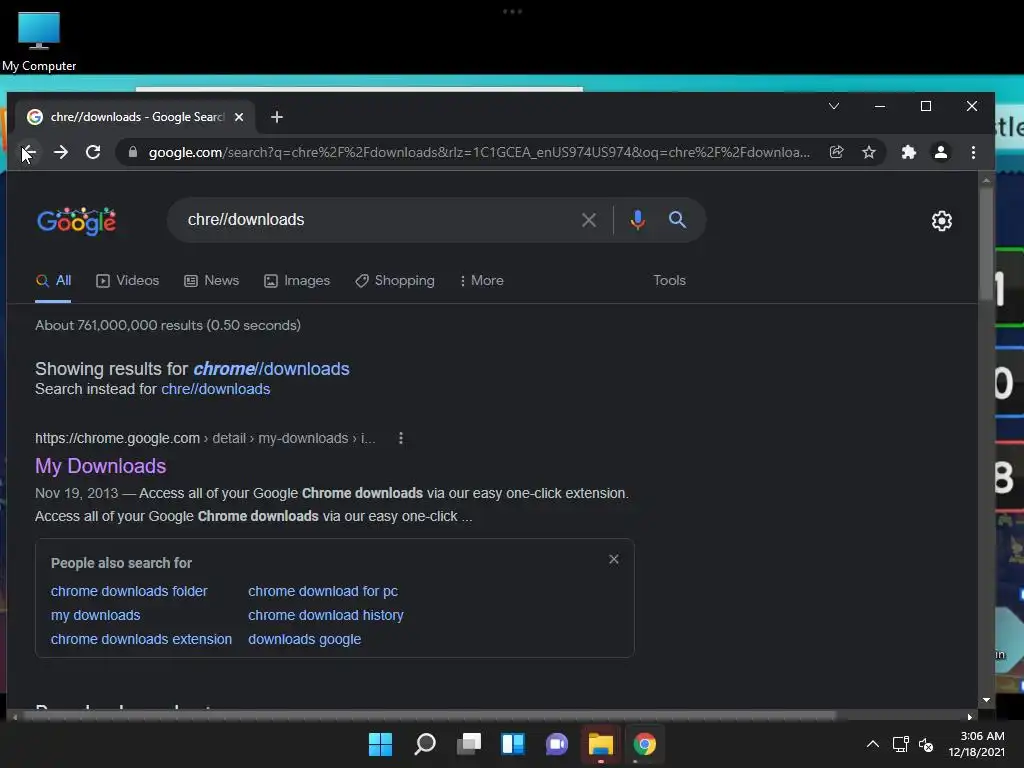Open Windows taskbar search
1024x768 pixels.
(x=424, y=744)
